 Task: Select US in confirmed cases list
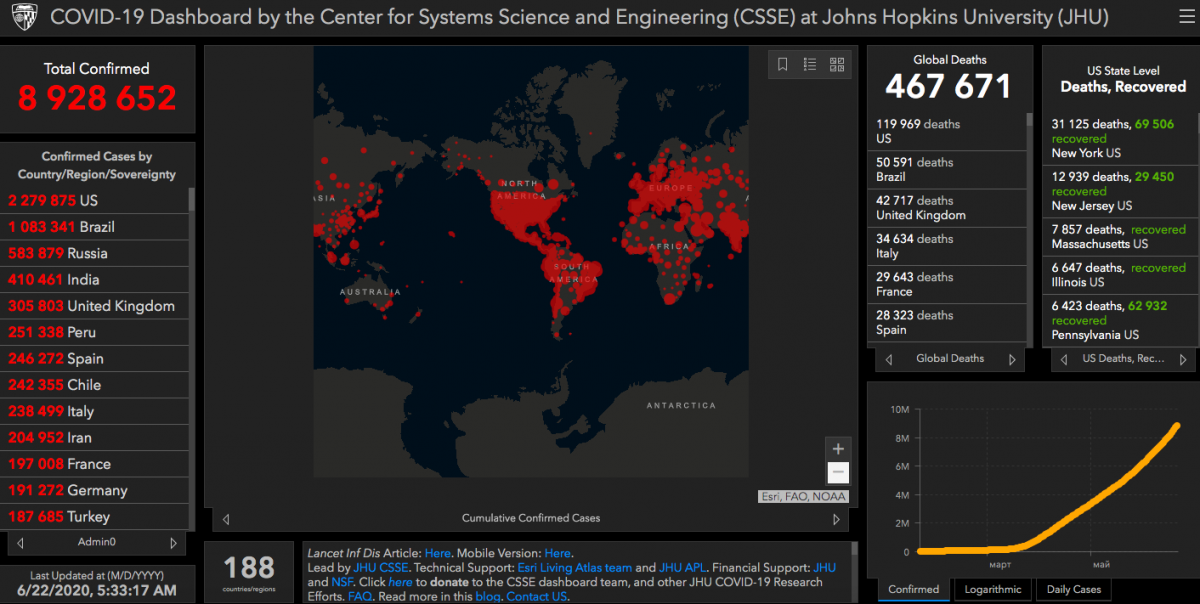94,200
